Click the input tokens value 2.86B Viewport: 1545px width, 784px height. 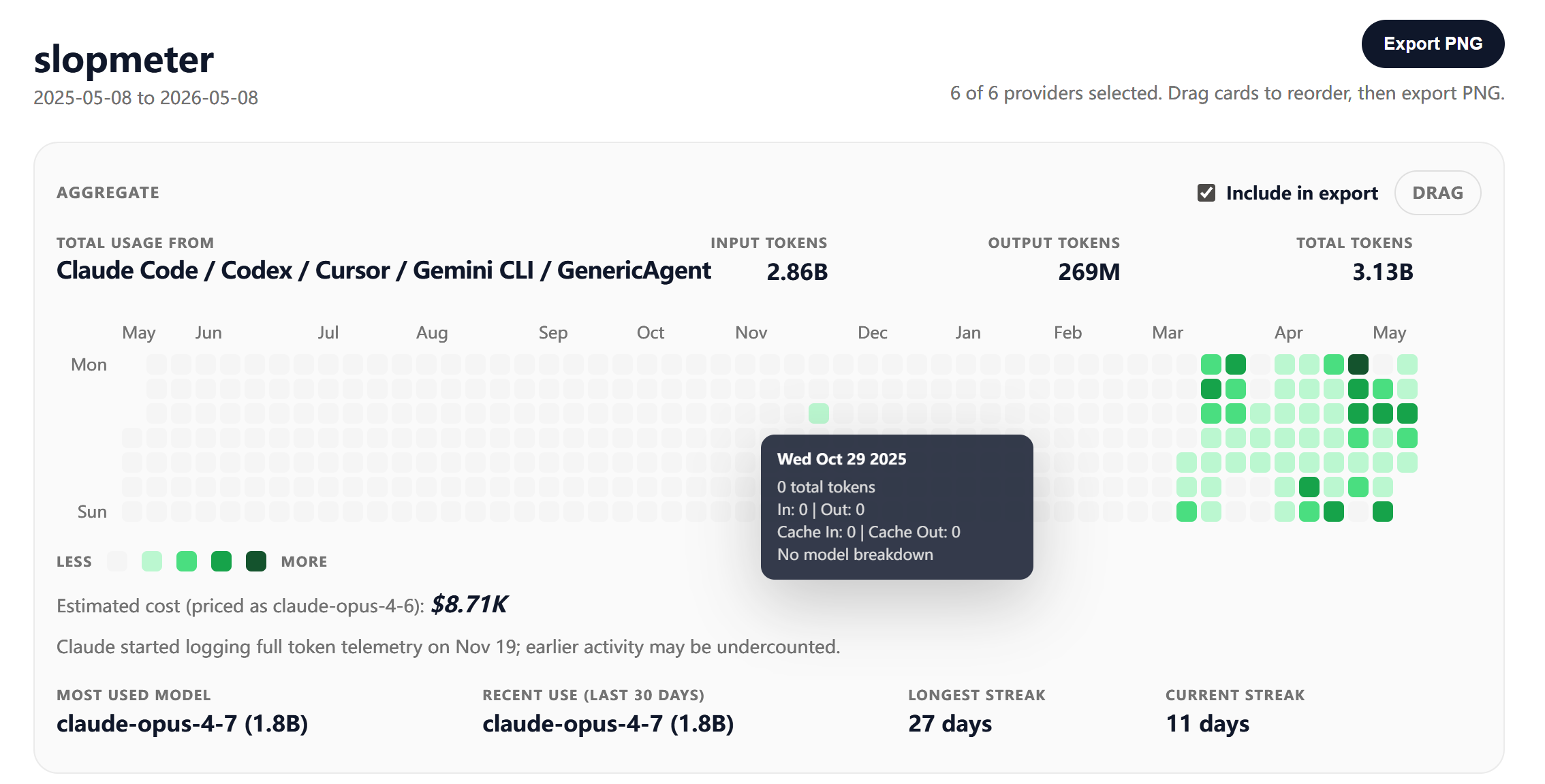click(x=797, y=272)
